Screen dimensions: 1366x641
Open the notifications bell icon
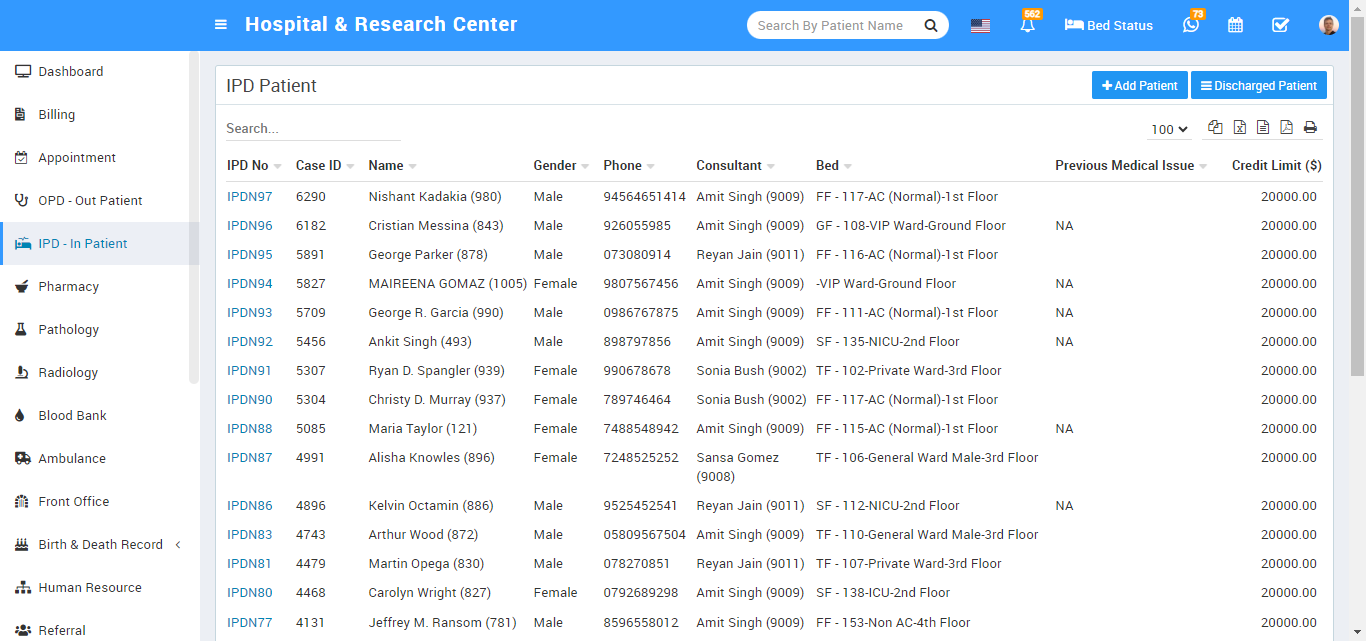pyautogui.click(x=1028, y=26)
